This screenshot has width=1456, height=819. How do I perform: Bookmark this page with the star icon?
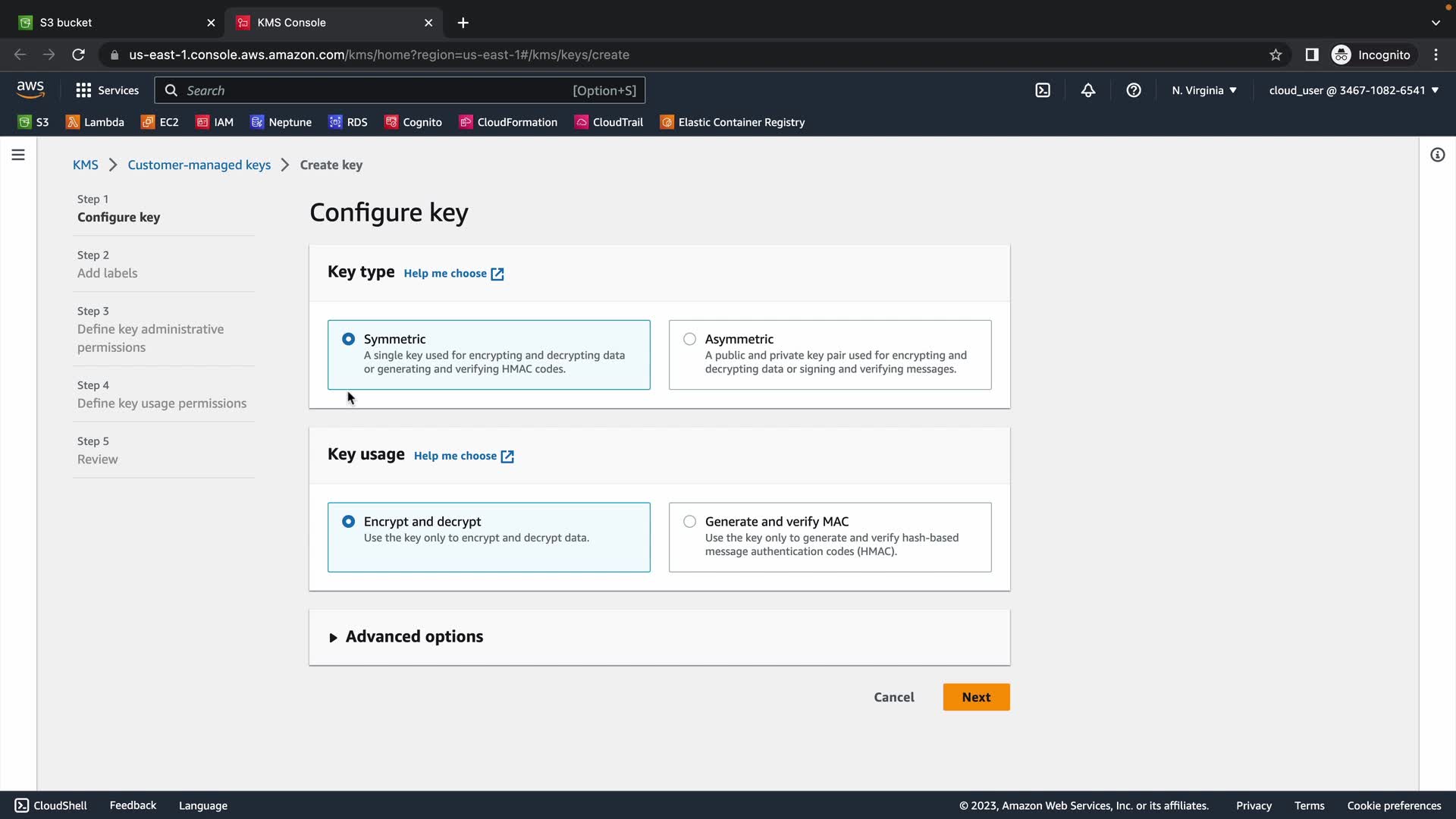pos(1276,55)
